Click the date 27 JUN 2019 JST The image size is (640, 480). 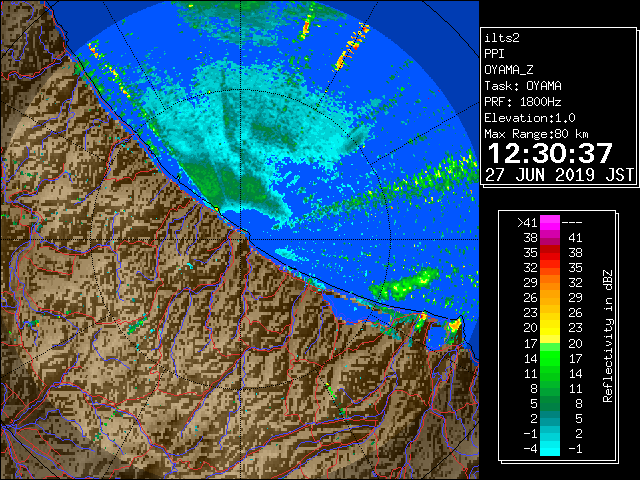(x=559, y=175)
